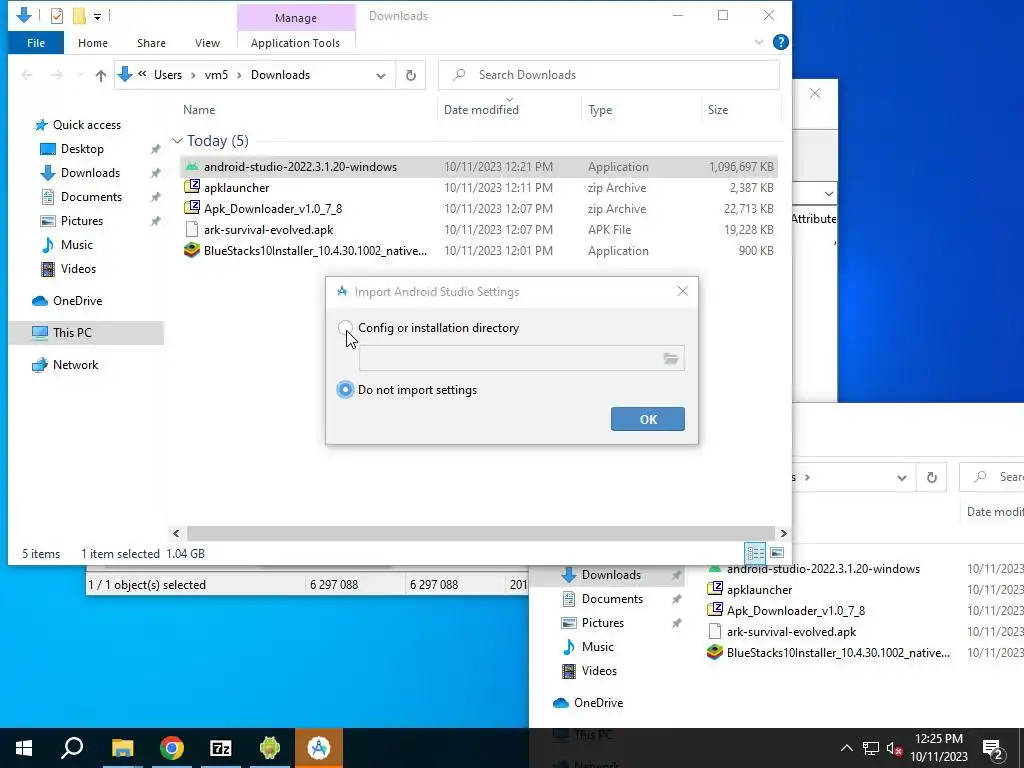Select the apklauncher zip archive icon

click(x=191, y=187)
